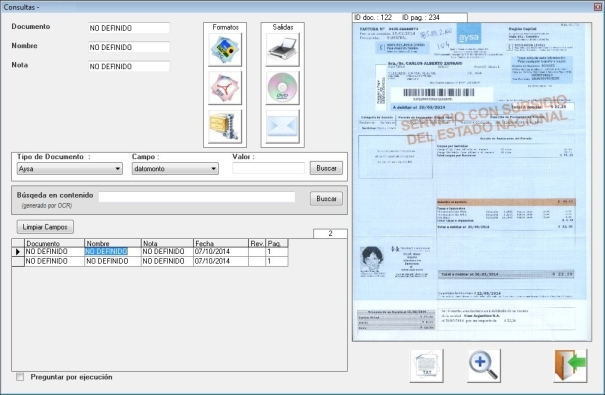Send output to the printer icon
The image size is (605, 395).
282,49
